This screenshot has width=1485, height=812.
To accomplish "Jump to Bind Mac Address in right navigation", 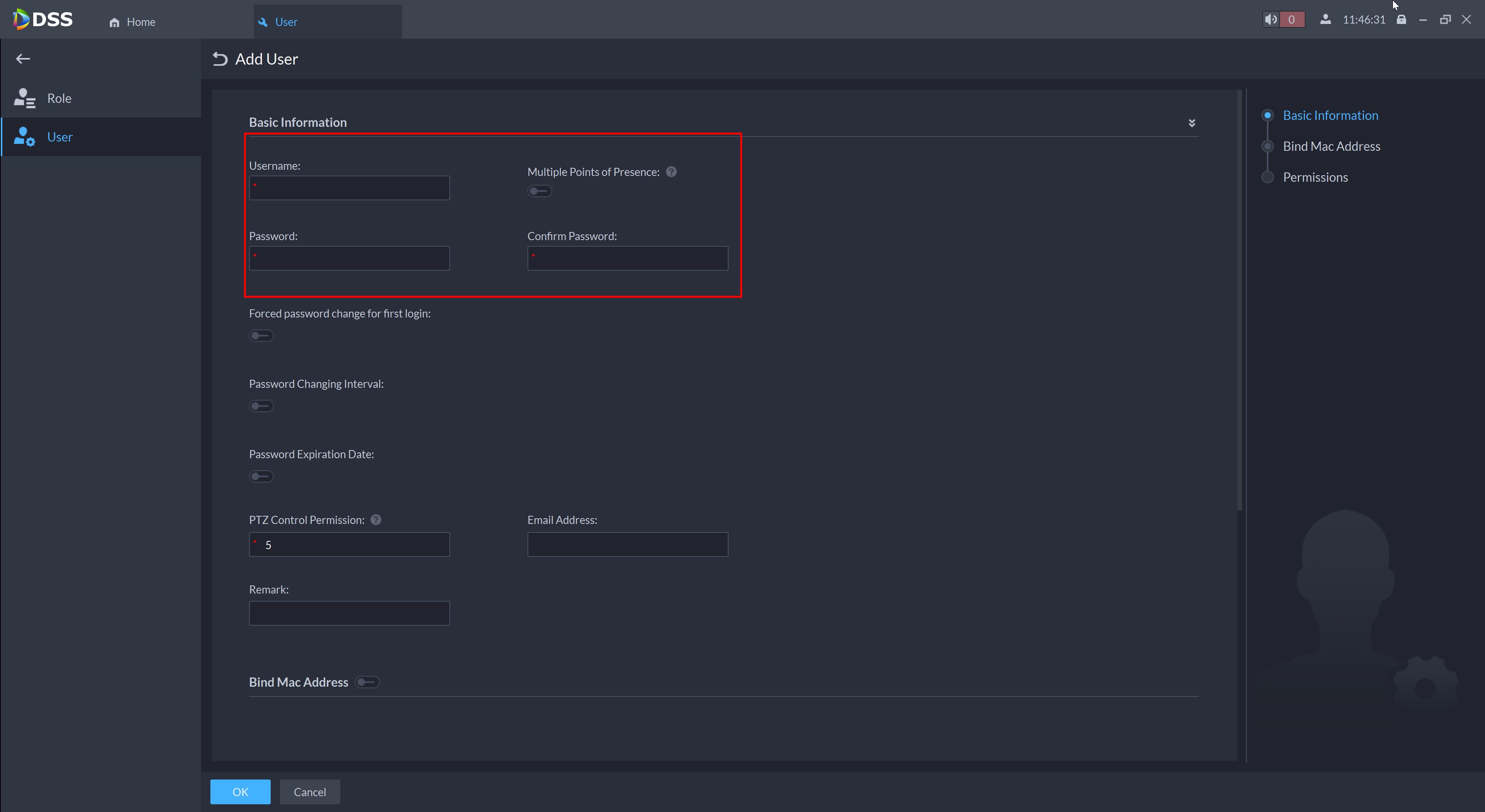I will click(x=1331, y=147).
